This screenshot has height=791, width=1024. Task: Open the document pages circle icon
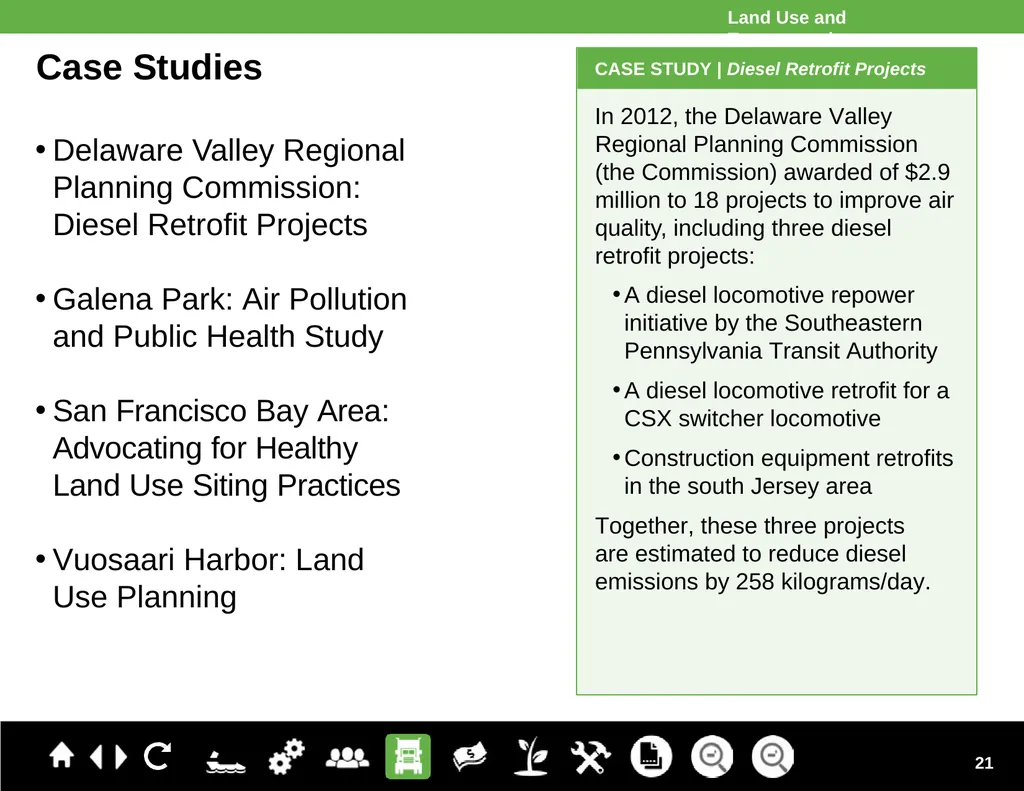click(x=651, y=756)
